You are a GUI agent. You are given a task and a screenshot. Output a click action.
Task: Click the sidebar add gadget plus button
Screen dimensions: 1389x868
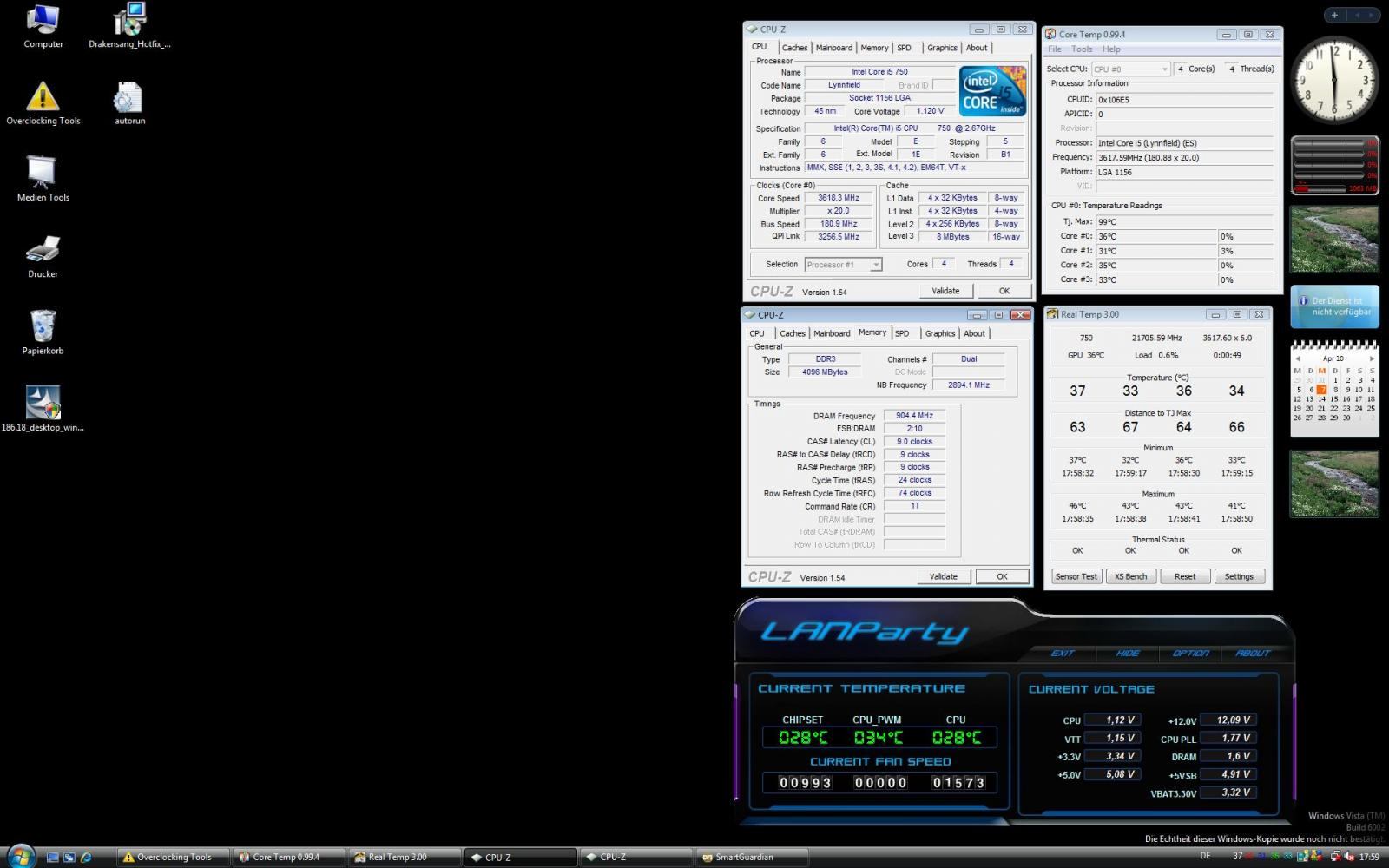point(1334,15)
